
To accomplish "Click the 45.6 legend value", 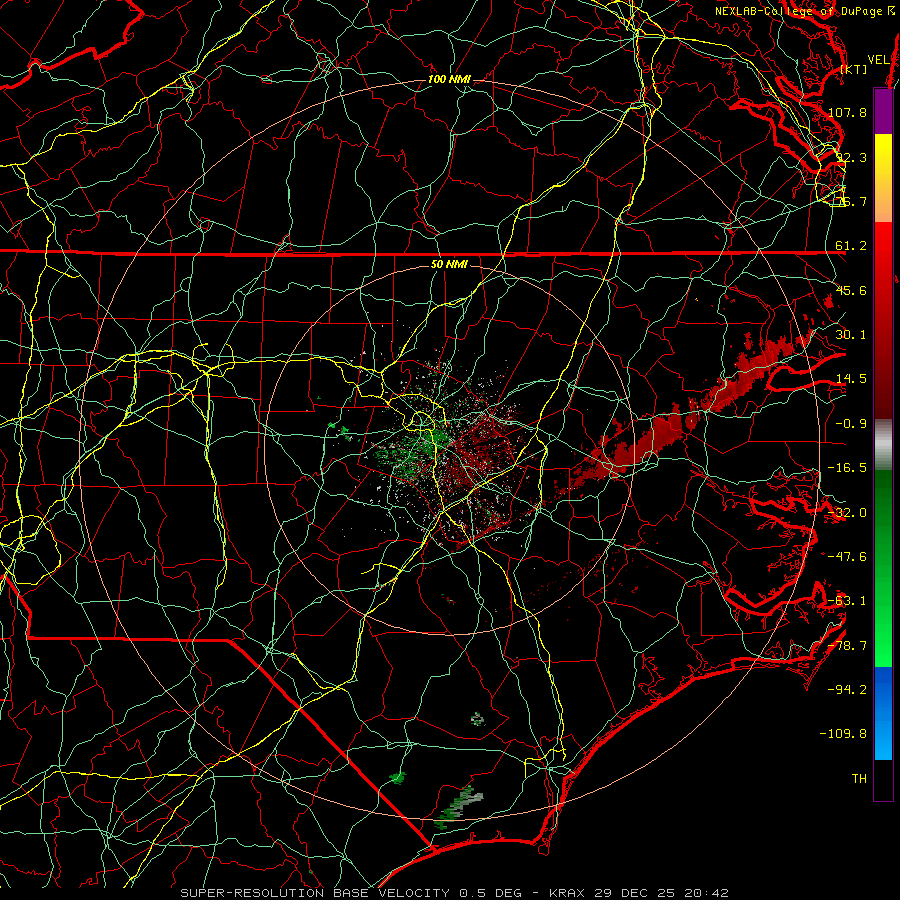I will point(851,290).
